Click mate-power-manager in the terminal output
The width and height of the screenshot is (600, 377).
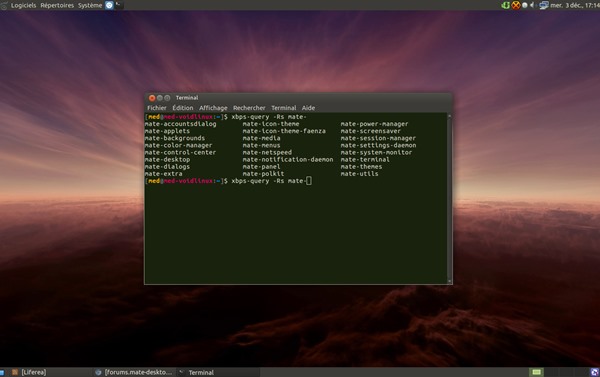click(374, 124)
